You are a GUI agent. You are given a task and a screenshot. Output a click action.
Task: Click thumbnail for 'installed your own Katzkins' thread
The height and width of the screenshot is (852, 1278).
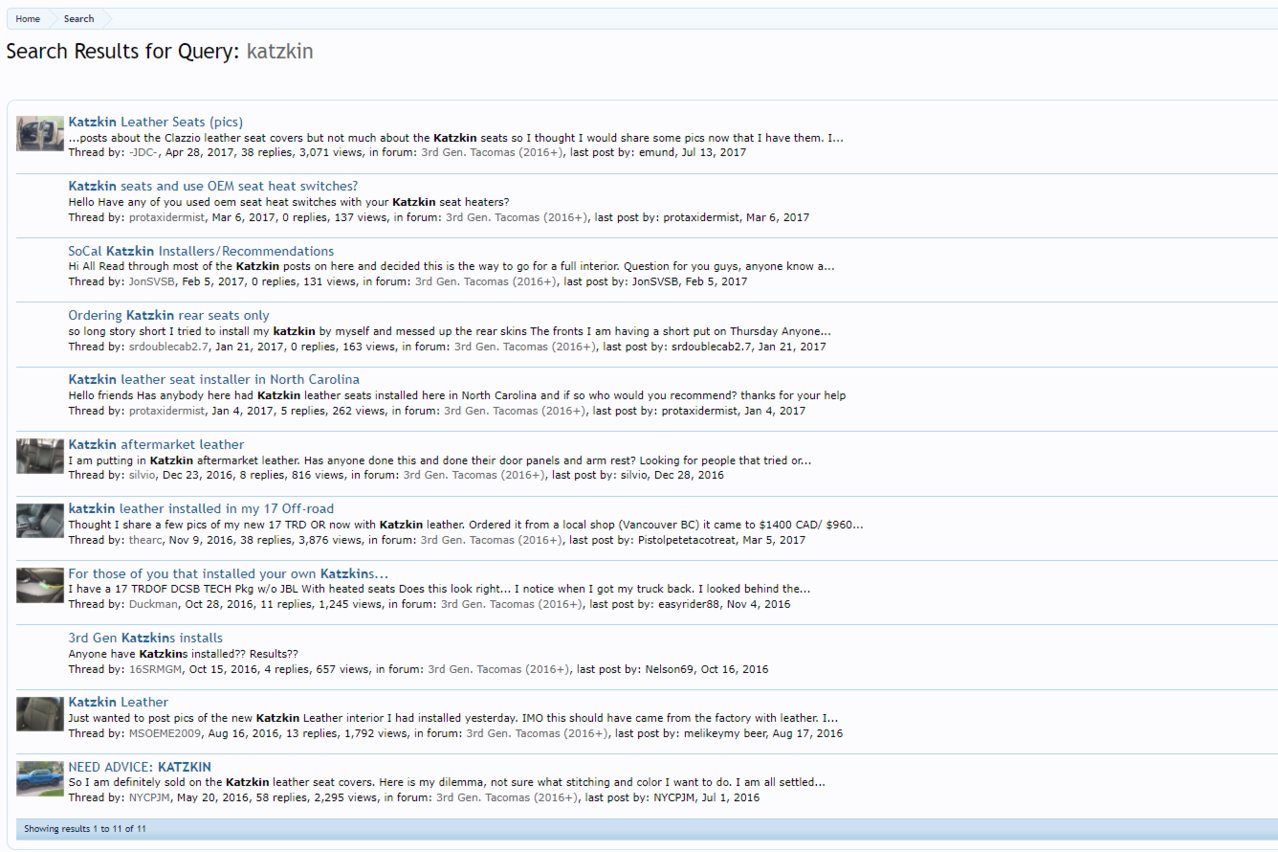pos(40,585)
